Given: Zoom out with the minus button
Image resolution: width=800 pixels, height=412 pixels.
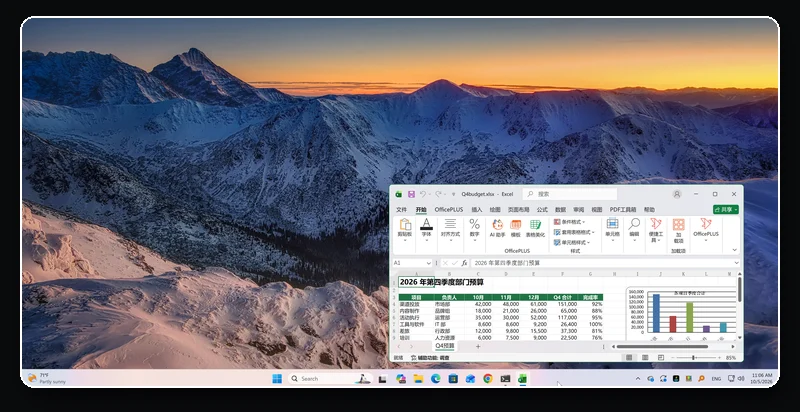Looking at the screenshot, I should (x=673, y=358).
